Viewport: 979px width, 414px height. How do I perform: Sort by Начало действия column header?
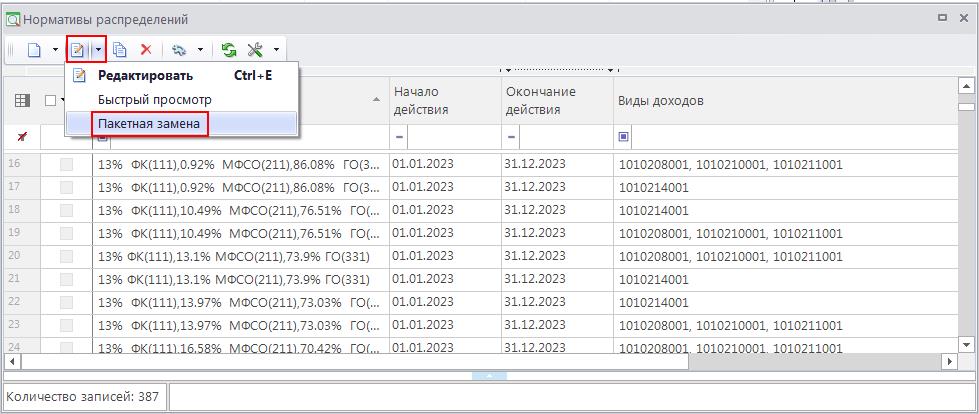(x=445, y=101)
